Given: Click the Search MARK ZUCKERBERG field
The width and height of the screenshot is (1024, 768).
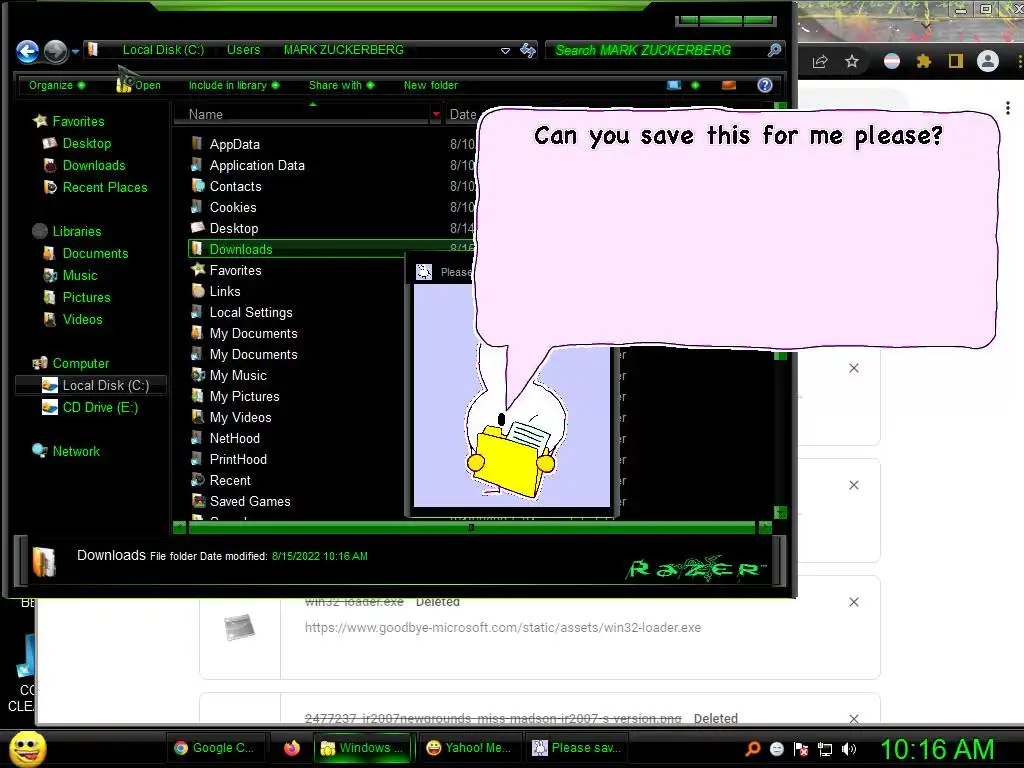Looking at the screenshot, I should pos(656,50).
